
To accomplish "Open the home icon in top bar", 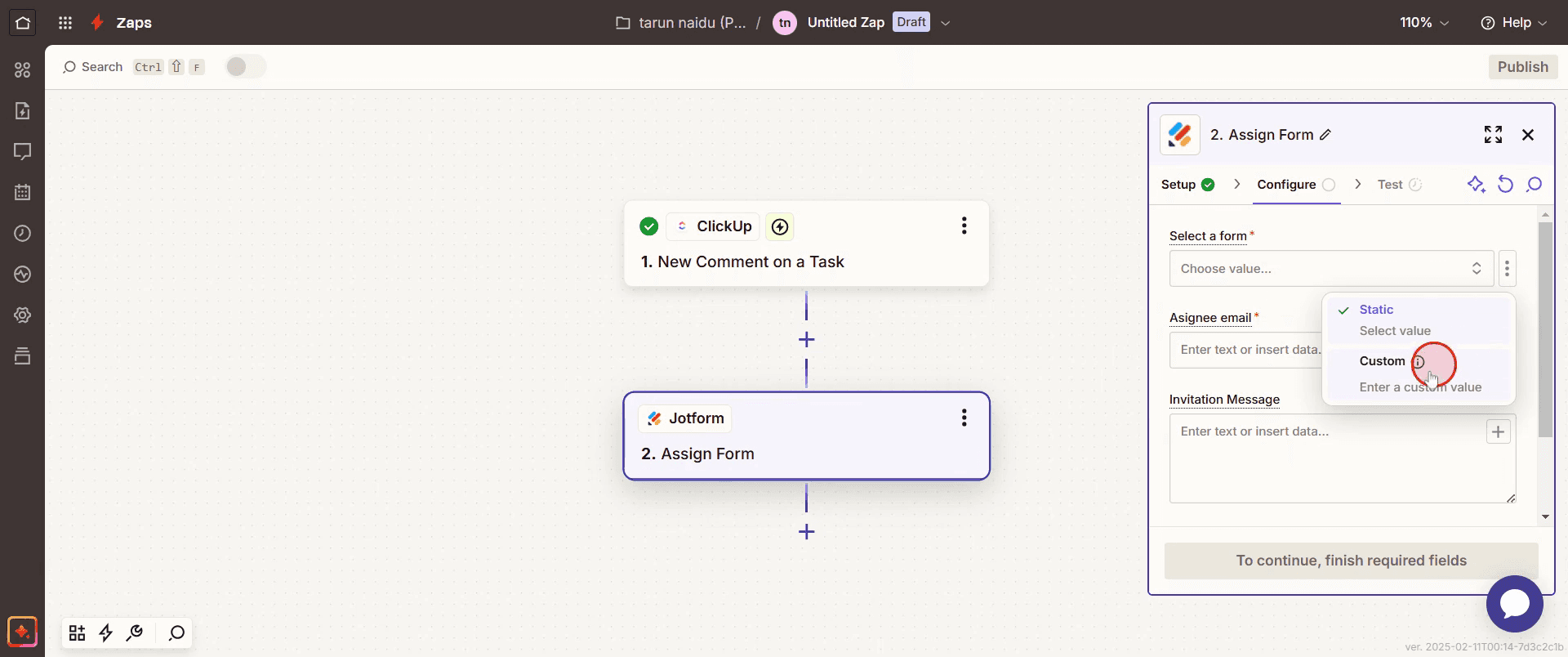I will [x=22, y=22].
